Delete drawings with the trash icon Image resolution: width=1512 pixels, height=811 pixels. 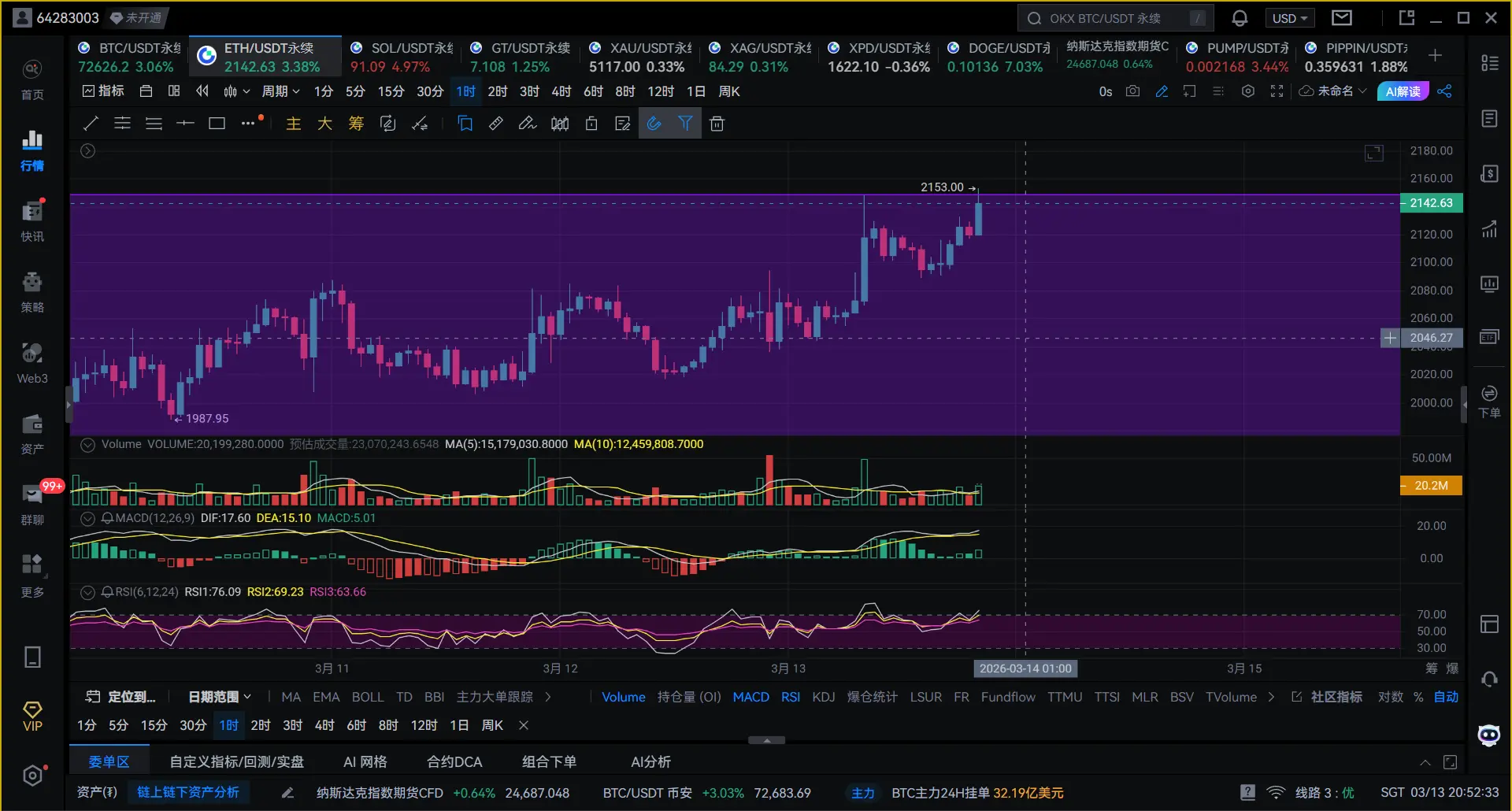point(717,124)
